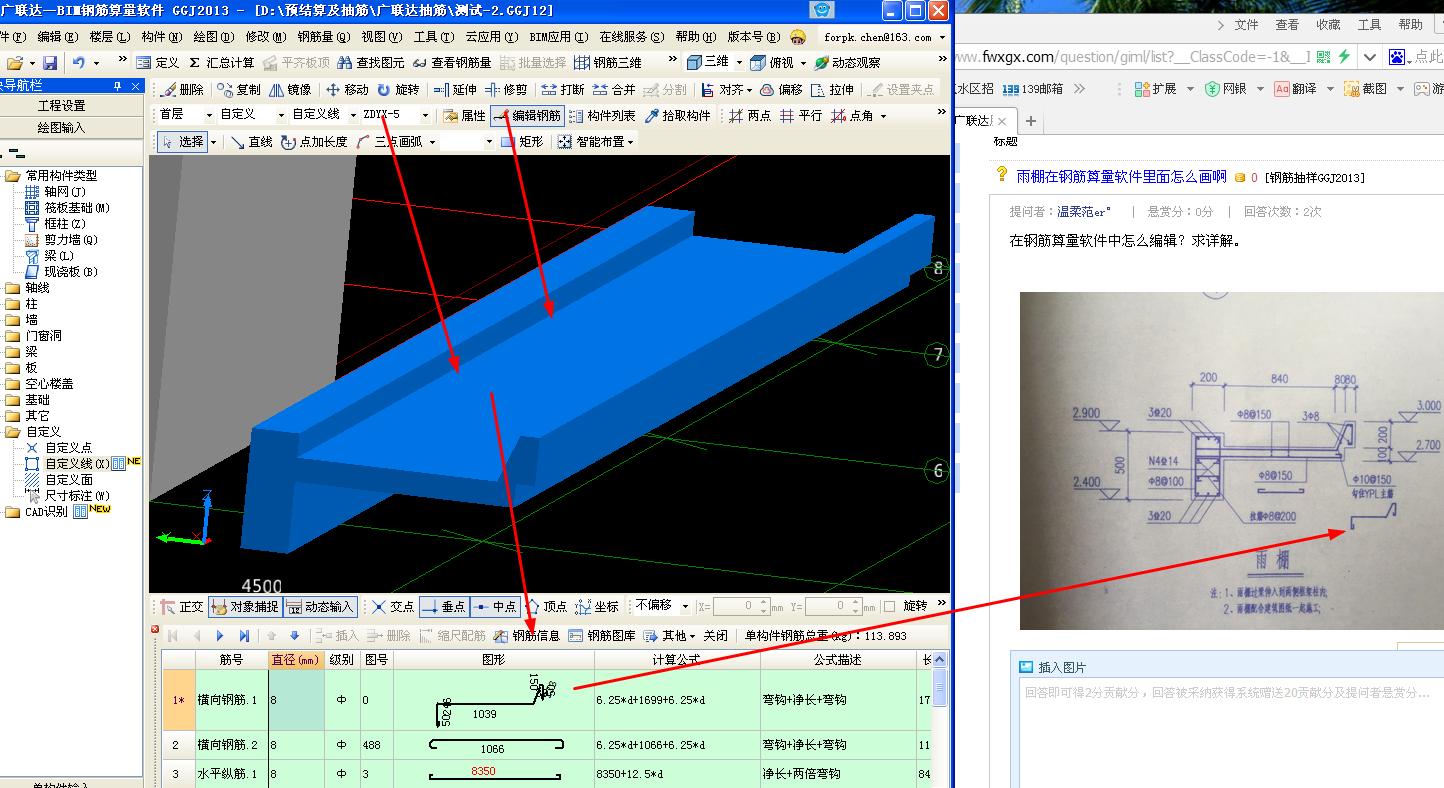This screenshot has width=1444, height=788.
Task: Click 关闭 to close rebar editor
Action: (x=715, y=635)
